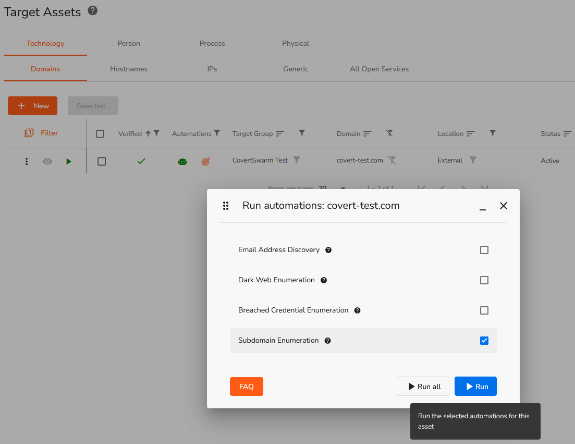Close the Run automations dialog
The height and width of the screenshot is (444, 575).
pos(503,206)
